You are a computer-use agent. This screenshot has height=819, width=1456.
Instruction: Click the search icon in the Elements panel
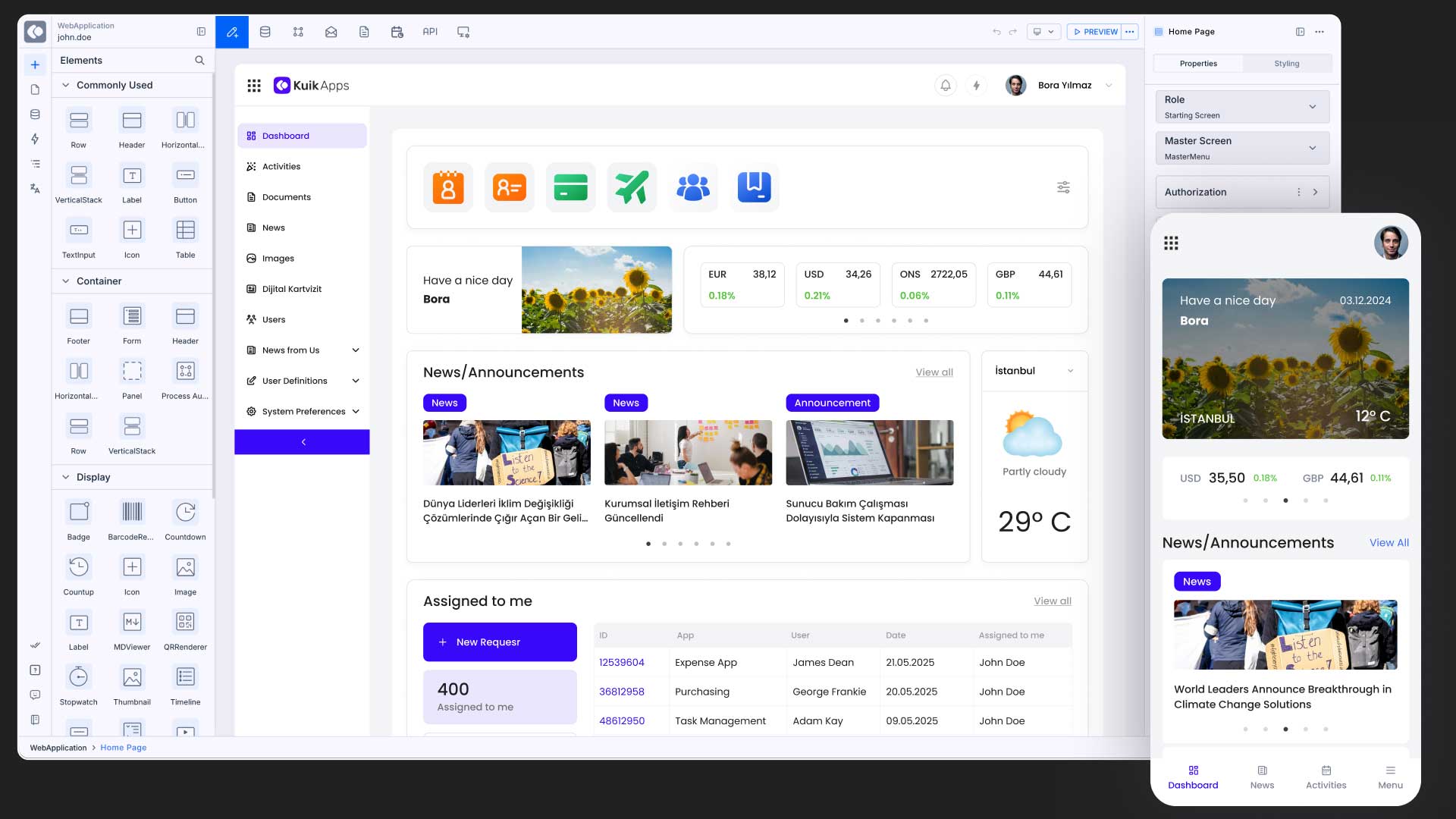(x=199, y=60)
